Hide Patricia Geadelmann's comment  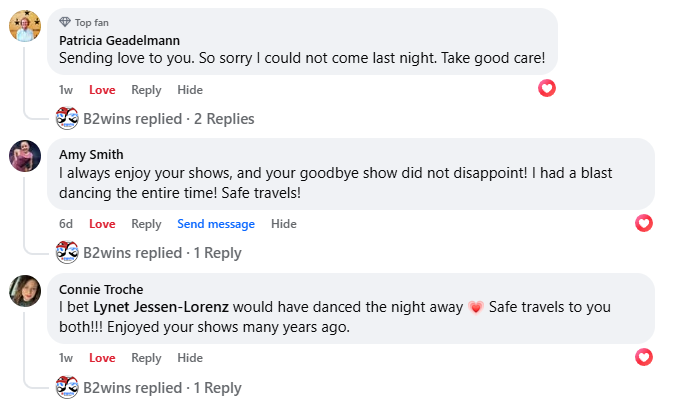point(190,90)
